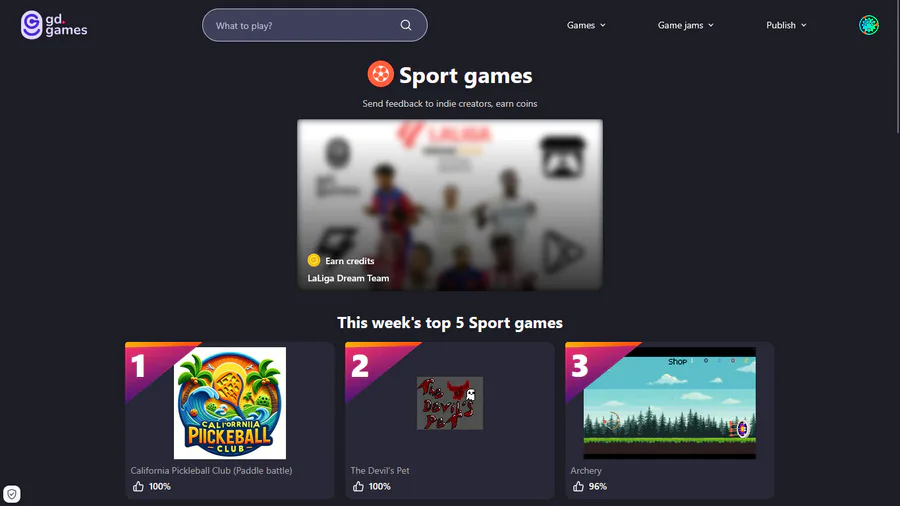Image resolution: width=900 pixels, height=506 pixels.
Task: Expand the Games dropdown menu
Action: tap(586, 25)
